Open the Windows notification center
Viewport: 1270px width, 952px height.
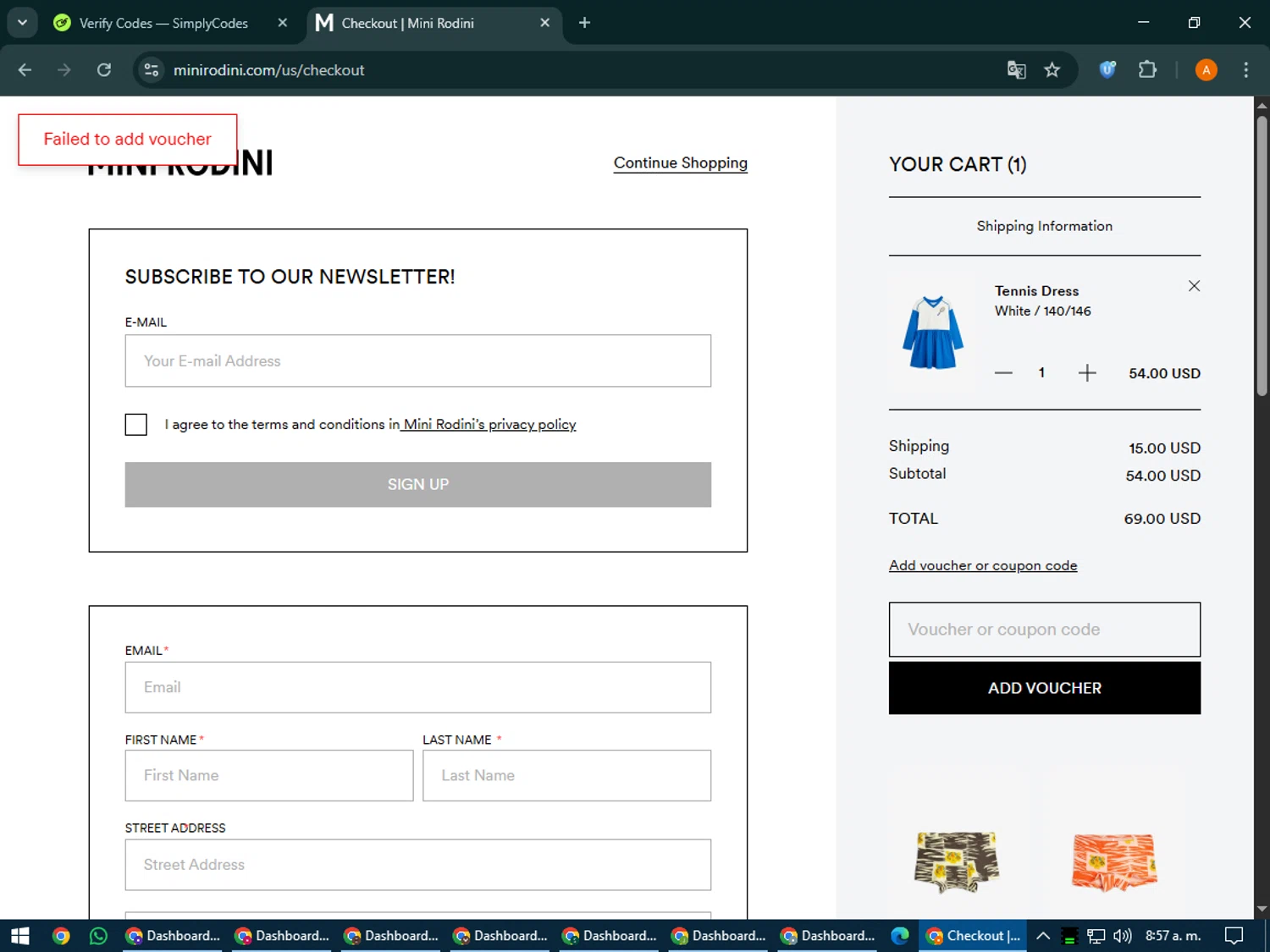(1234, 935)
